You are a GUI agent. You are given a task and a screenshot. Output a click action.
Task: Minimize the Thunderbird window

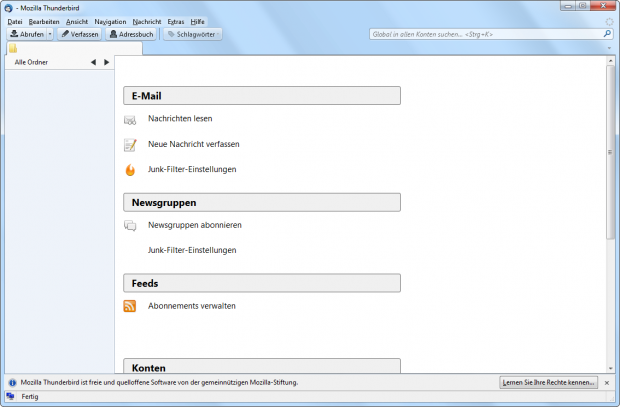[x=567, y=6]
